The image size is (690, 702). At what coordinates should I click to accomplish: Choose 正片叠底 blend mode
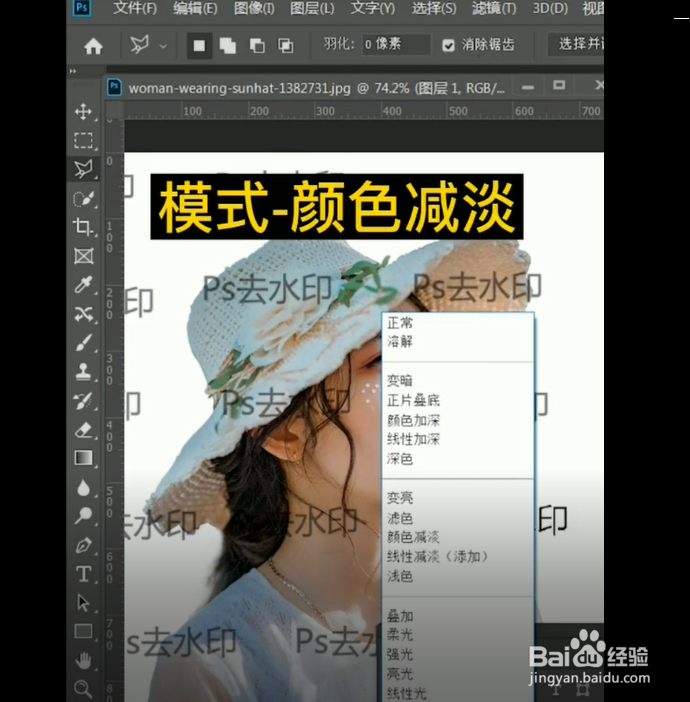pyautogui.click(x=413, y=400)
